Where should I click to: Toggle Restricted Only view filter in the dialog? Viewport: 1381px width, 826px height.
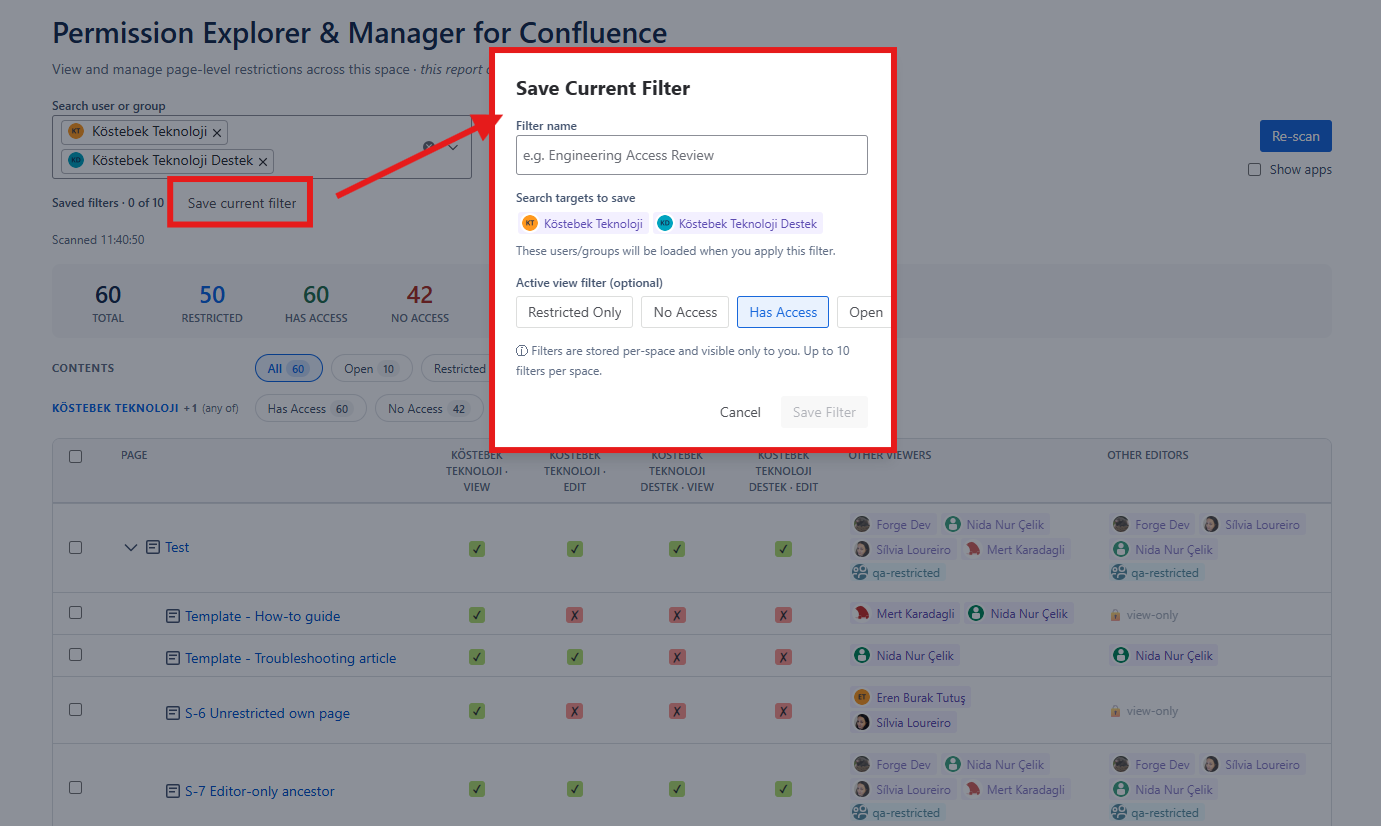[x=575, y=312]
